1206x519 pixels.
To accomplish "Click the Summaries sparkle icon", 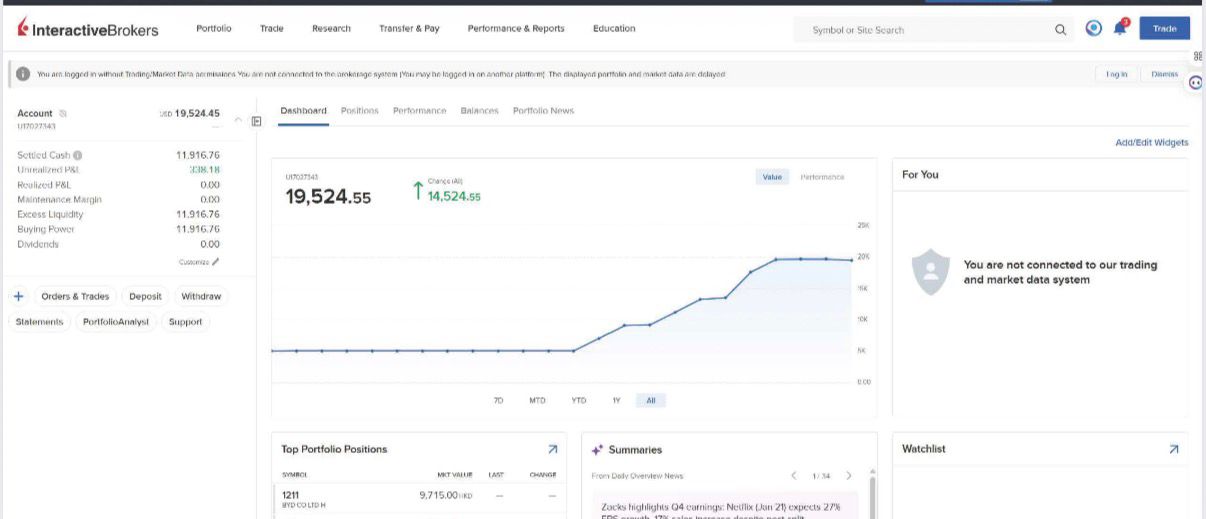I will click(597, 450).
